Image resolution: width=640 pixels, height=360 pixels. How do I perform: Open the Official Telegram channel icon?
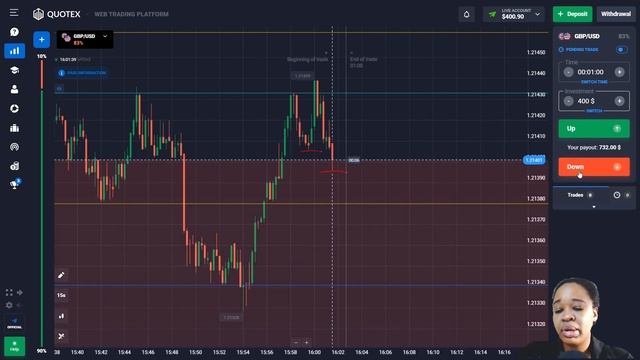click(x=14, y=322)
